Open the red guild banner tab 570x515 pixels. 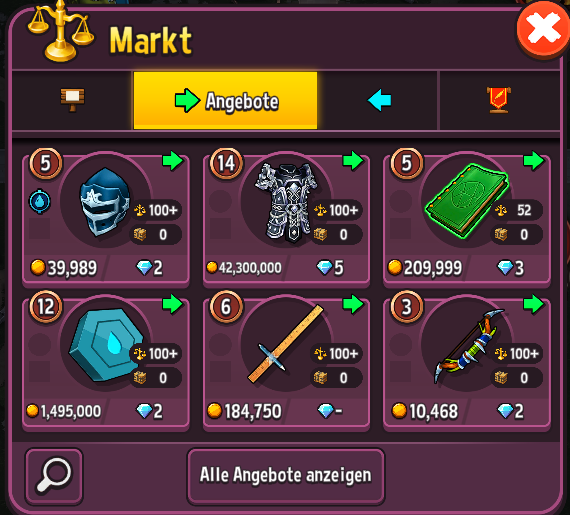[x=499, y=100]
